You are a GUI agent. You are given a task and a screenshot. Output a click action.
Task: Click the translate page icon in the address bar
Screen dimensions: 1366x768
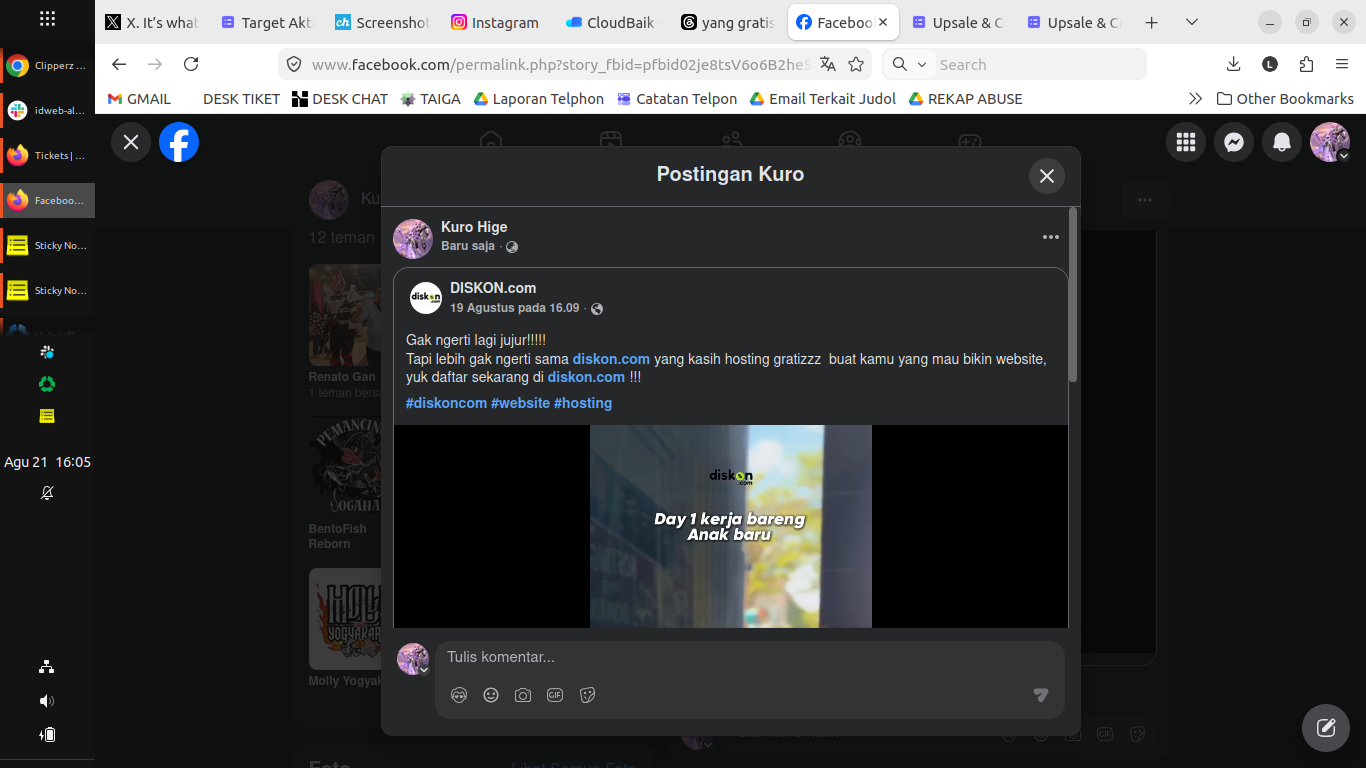(x=828, y=64)
